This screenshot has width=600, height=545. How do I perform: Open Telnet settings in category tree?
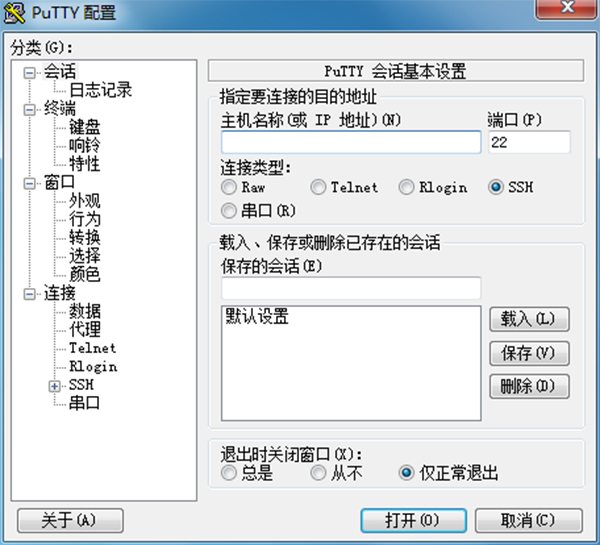pyautogui.click(x=92, y=348)
